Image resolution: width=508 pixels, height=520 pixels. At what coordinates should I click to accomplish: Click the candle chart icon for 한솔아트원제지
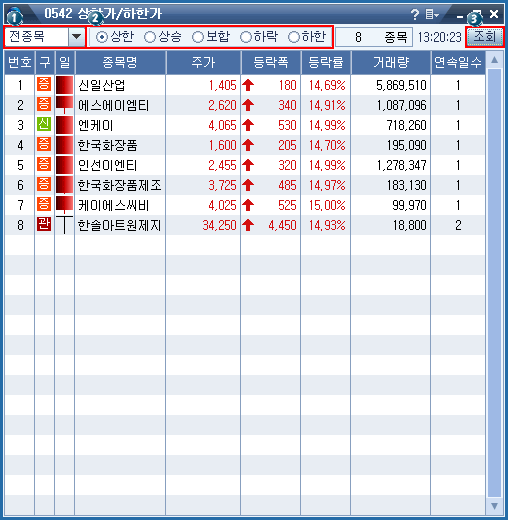click(64, 225)
